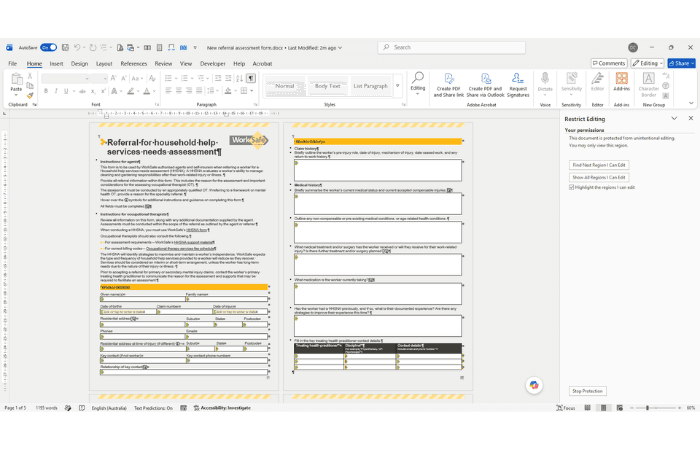700x450 pixels.
Task: Click the Add-ins icon
Action: 621,81
